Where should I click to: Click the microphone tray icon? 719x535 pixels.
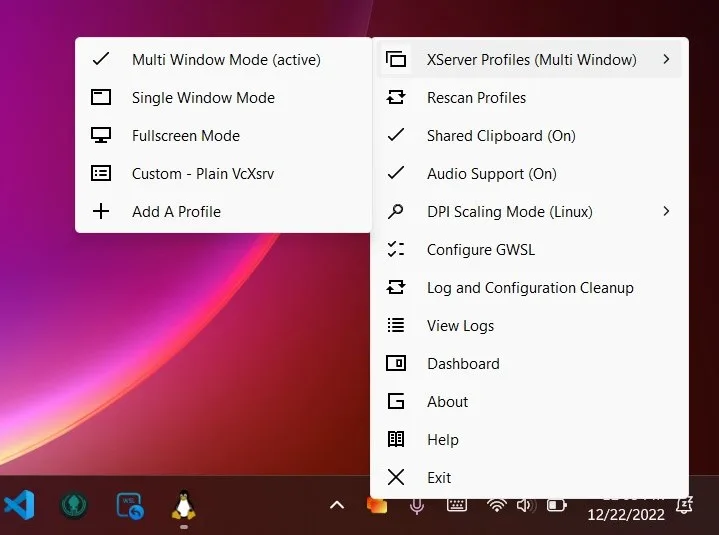[416, 506]
